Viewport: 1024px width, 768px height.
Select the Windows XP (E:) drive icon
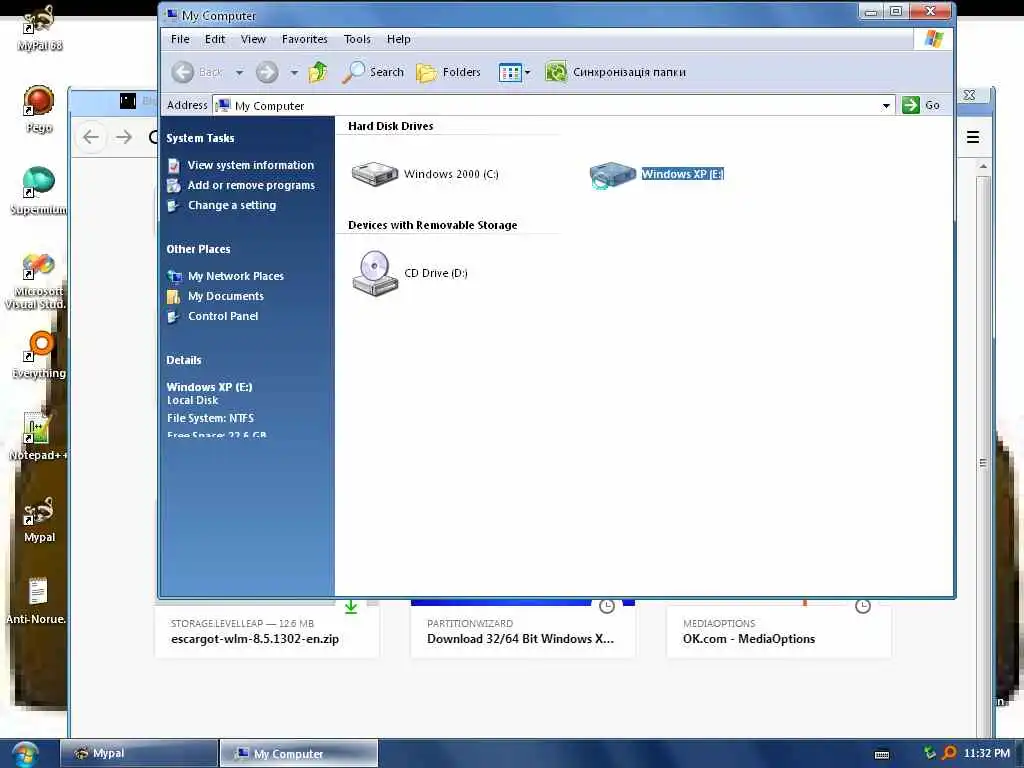(x=612, y=174)
